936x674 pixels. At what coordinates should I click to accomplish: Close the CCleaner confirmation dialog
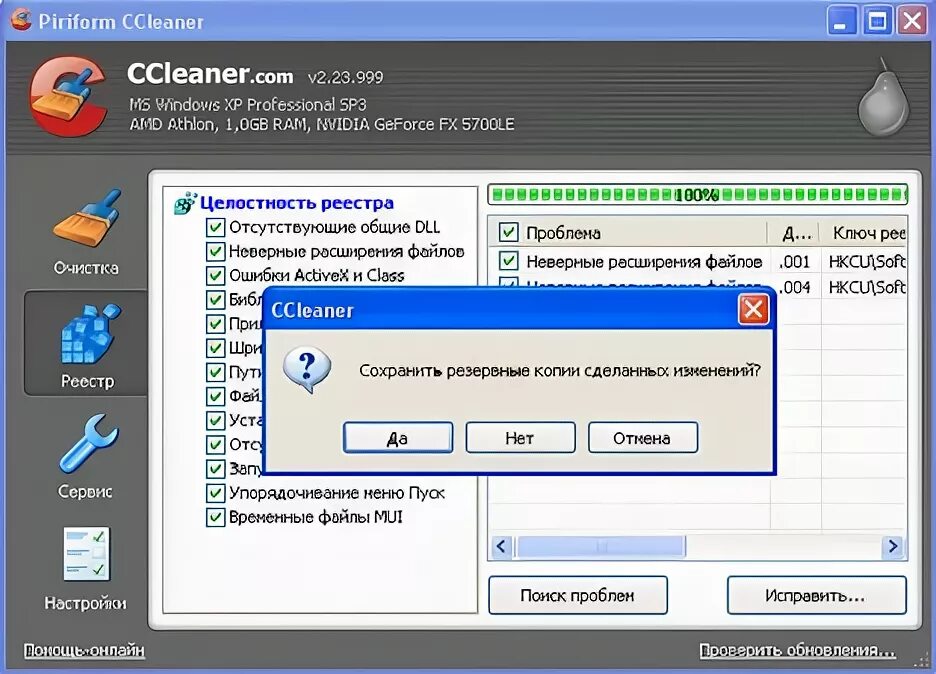point(753,309)
